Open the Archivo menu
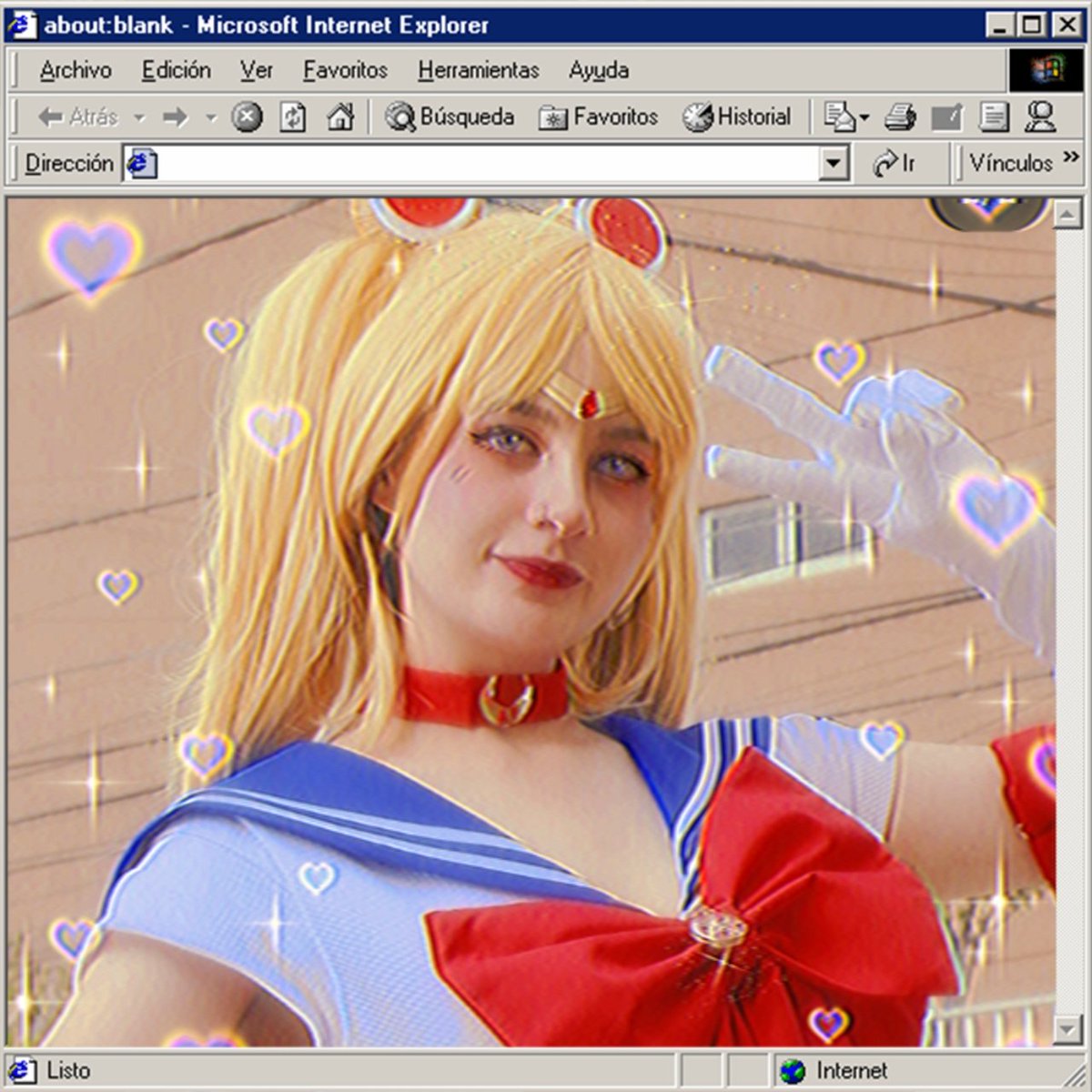The height and width of the screenshot is (1092, 1092). pyautogui.click(x=76, y=70)
